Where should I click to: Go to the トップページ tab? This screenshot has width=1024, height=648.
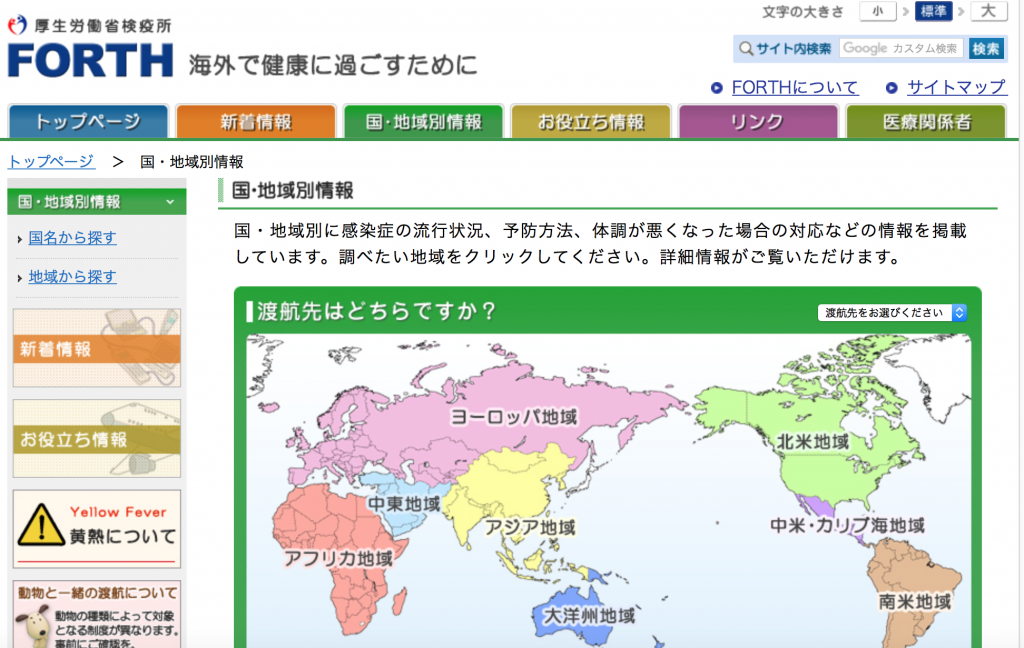coord(88,122)
